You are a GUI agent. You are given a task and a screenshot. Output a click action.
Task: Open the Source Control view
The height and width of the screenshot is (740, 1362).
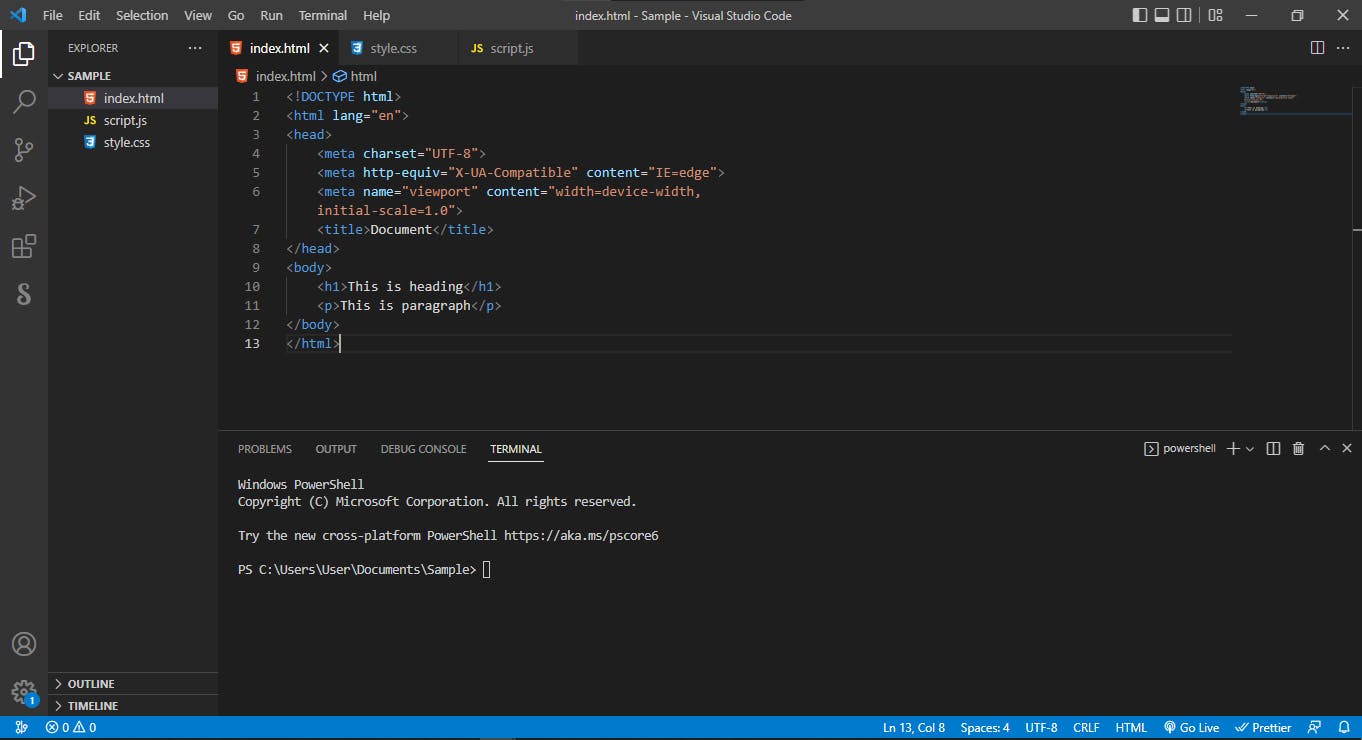[x=24, y=150]
